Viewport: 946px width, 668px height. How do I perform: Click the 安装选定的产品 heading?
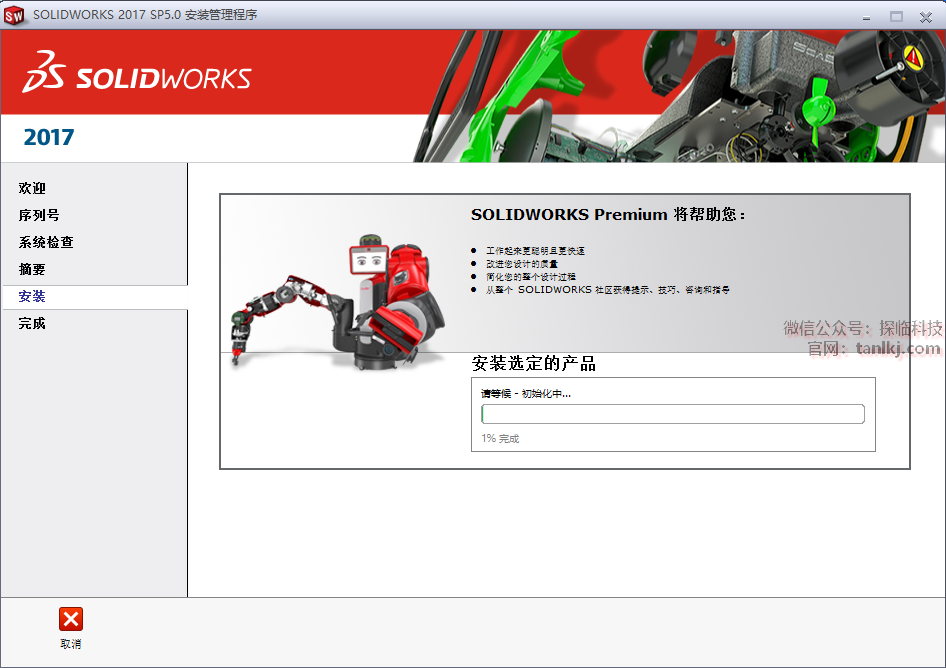click(534, 364)
